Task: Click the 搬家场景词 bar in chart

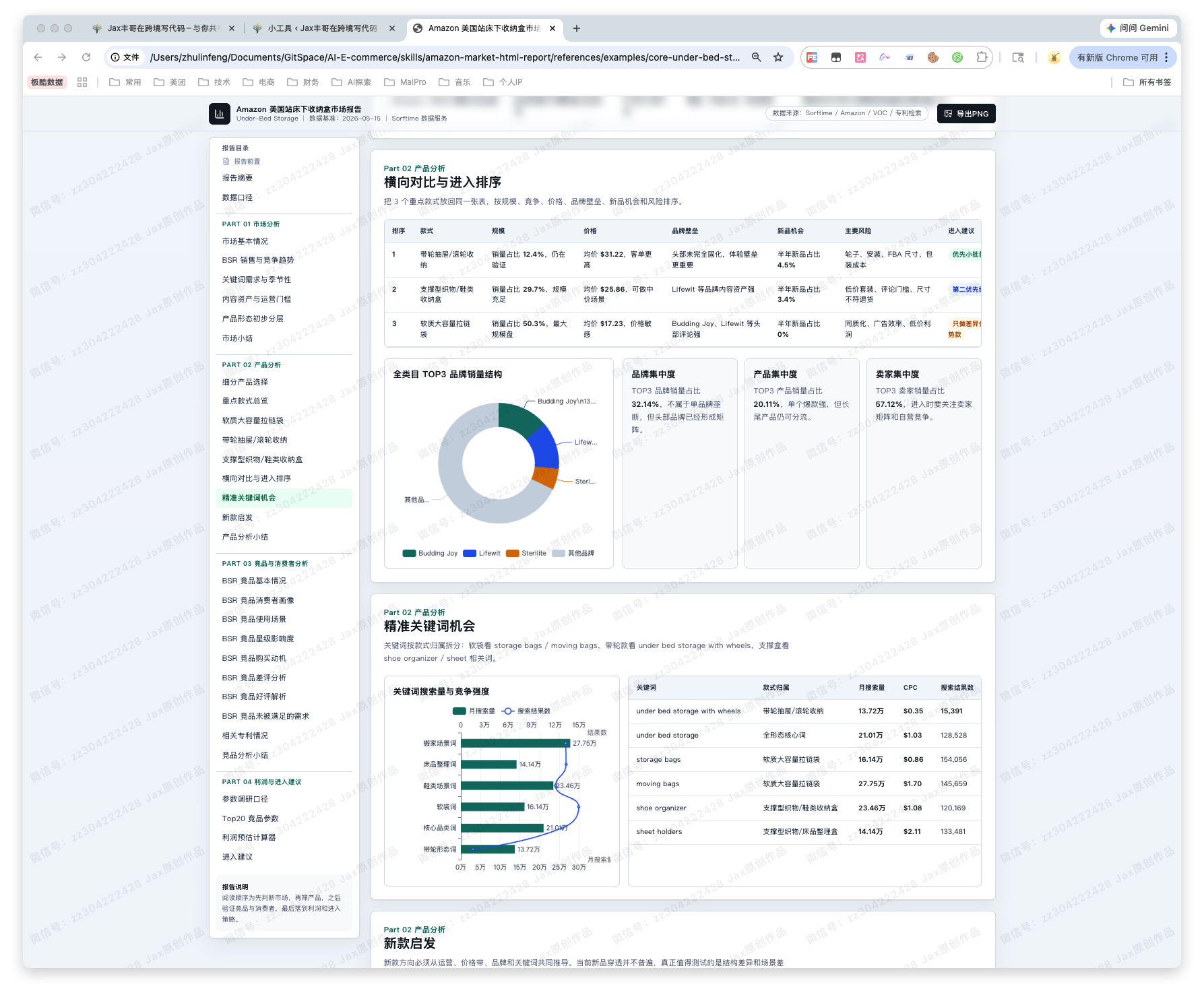Action: coord(515,744)
